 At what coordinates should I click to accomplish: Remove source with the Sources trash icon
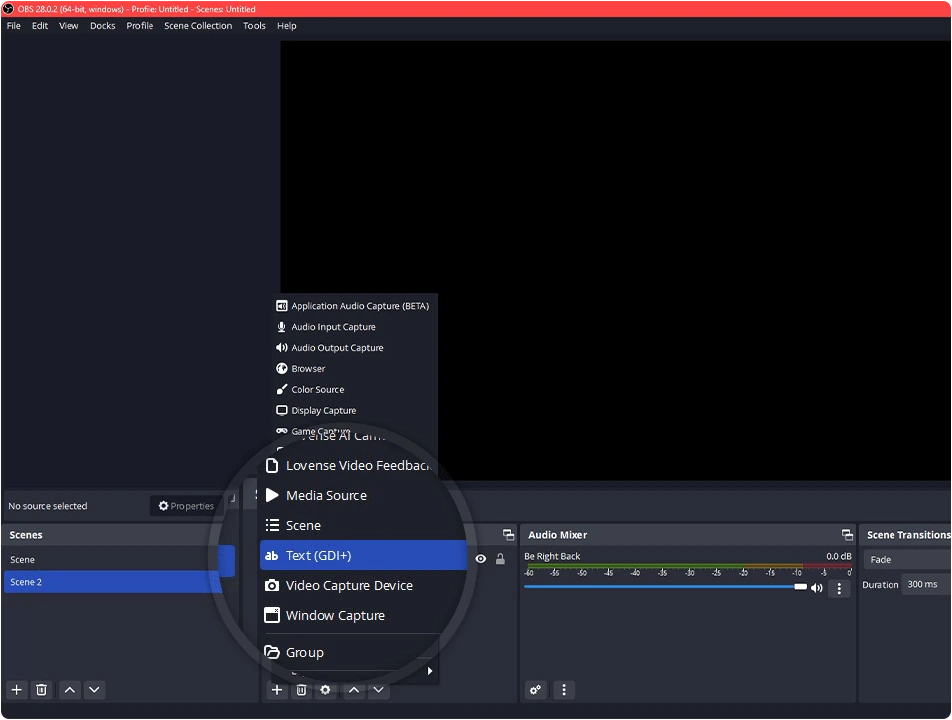pyautogui.click(x=301, y=690)
